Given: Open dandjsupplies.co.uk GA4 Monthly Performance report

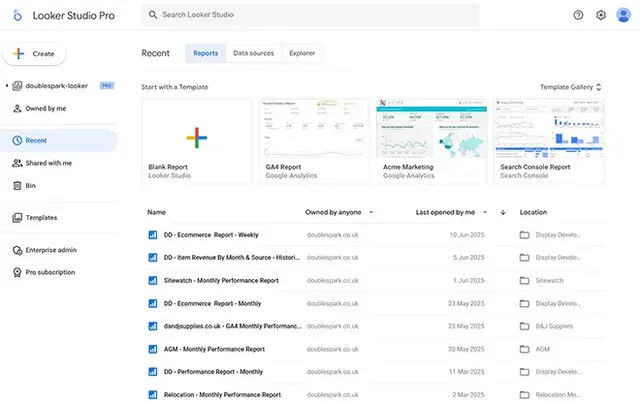Looking at the screenshot, I should pyautogui.click(x=233, y=326).
